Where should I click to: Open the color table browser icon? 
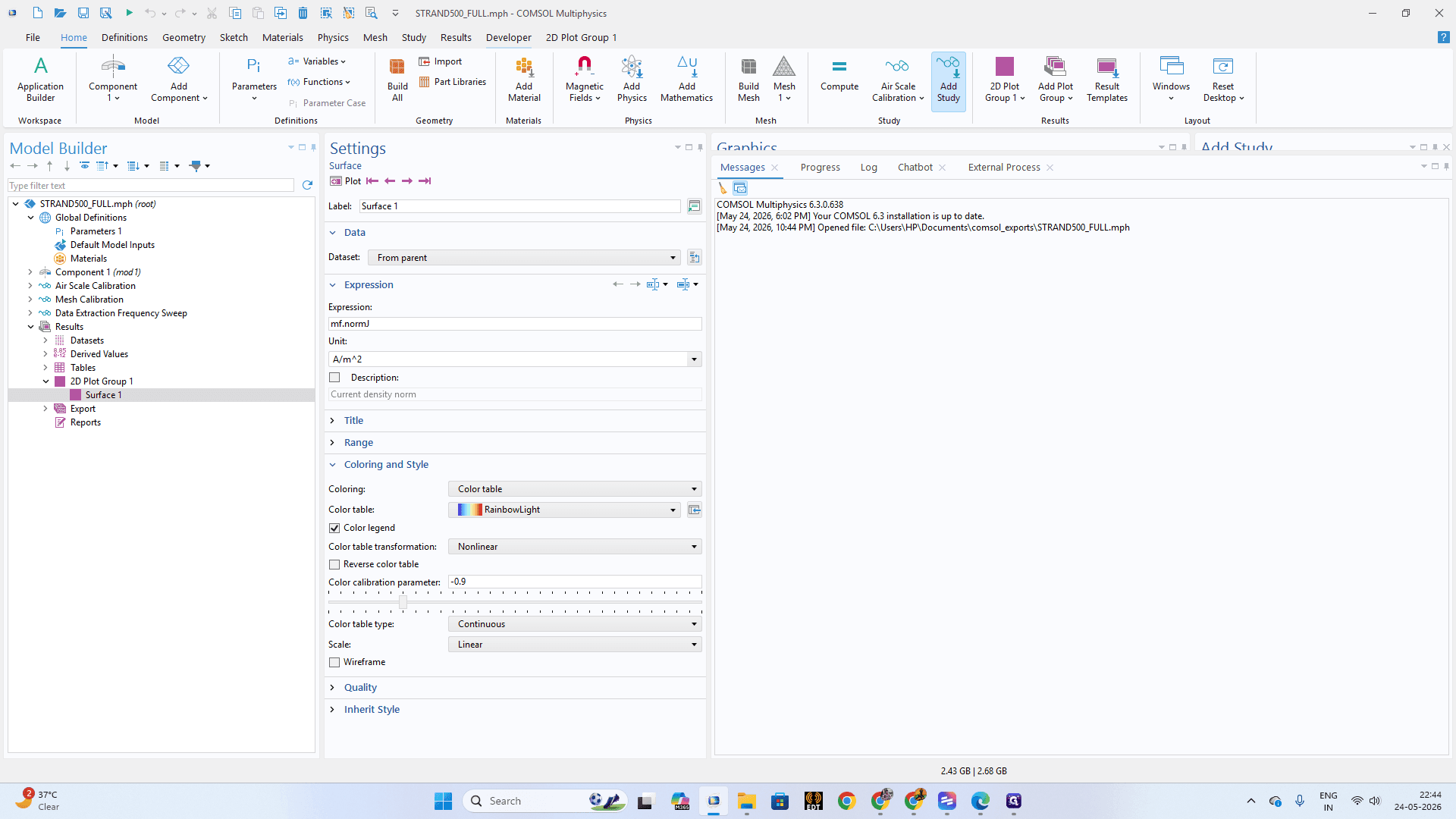coord(694,510)
